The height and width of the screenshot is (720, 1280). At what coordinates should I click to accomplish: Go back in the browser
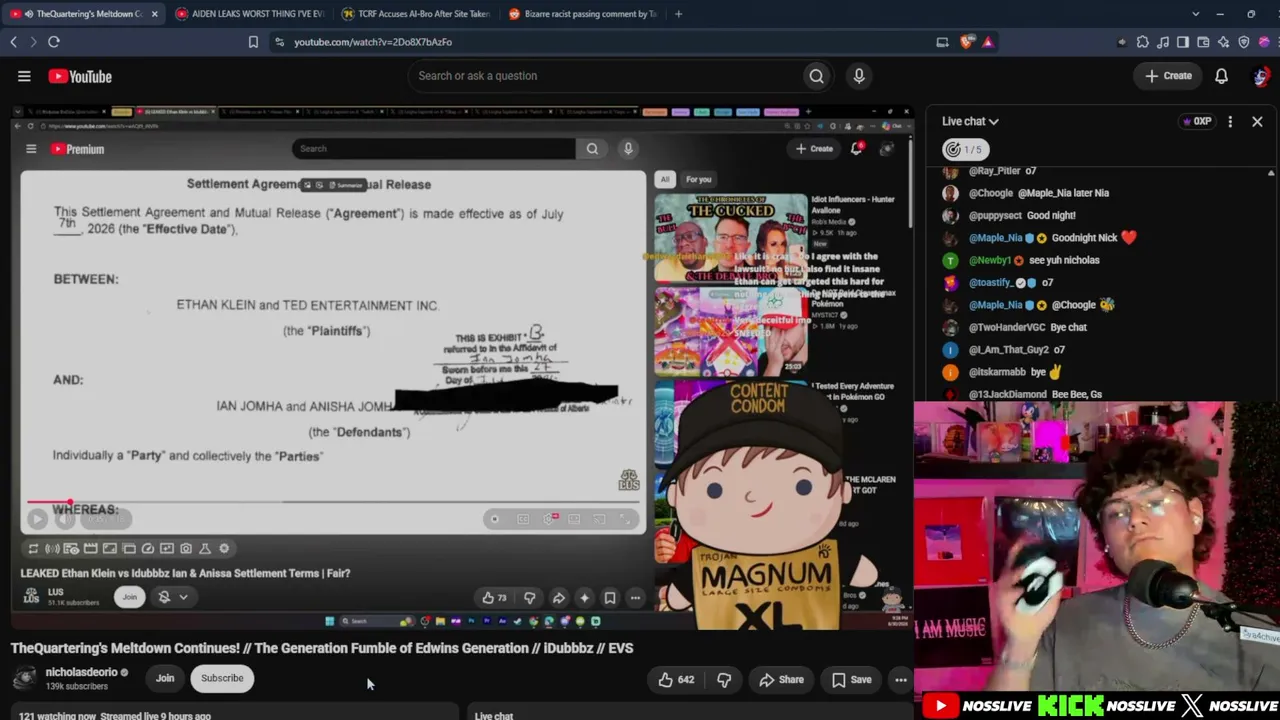pos(14,42)
